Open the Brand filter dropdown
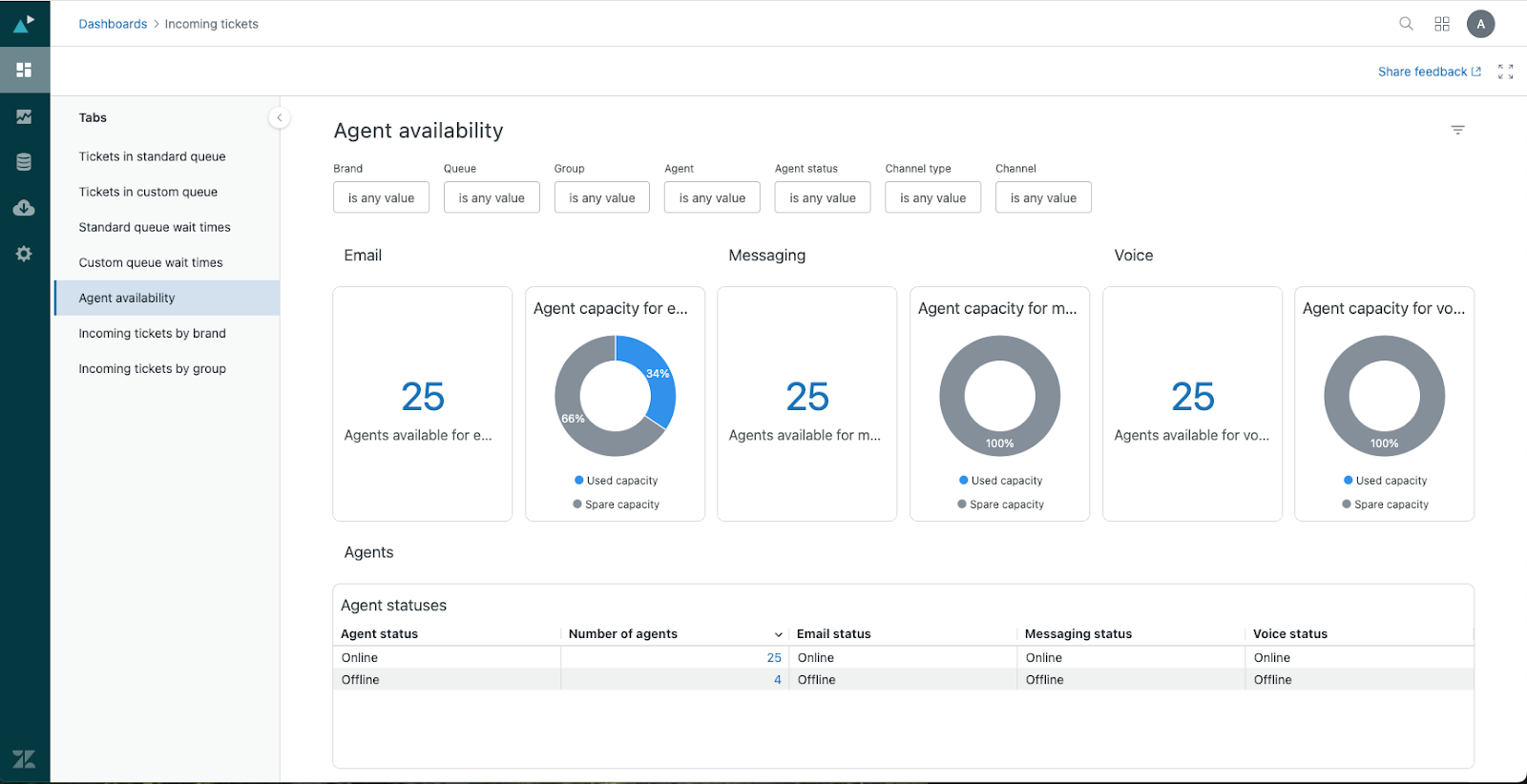 [x=381, y=197]
